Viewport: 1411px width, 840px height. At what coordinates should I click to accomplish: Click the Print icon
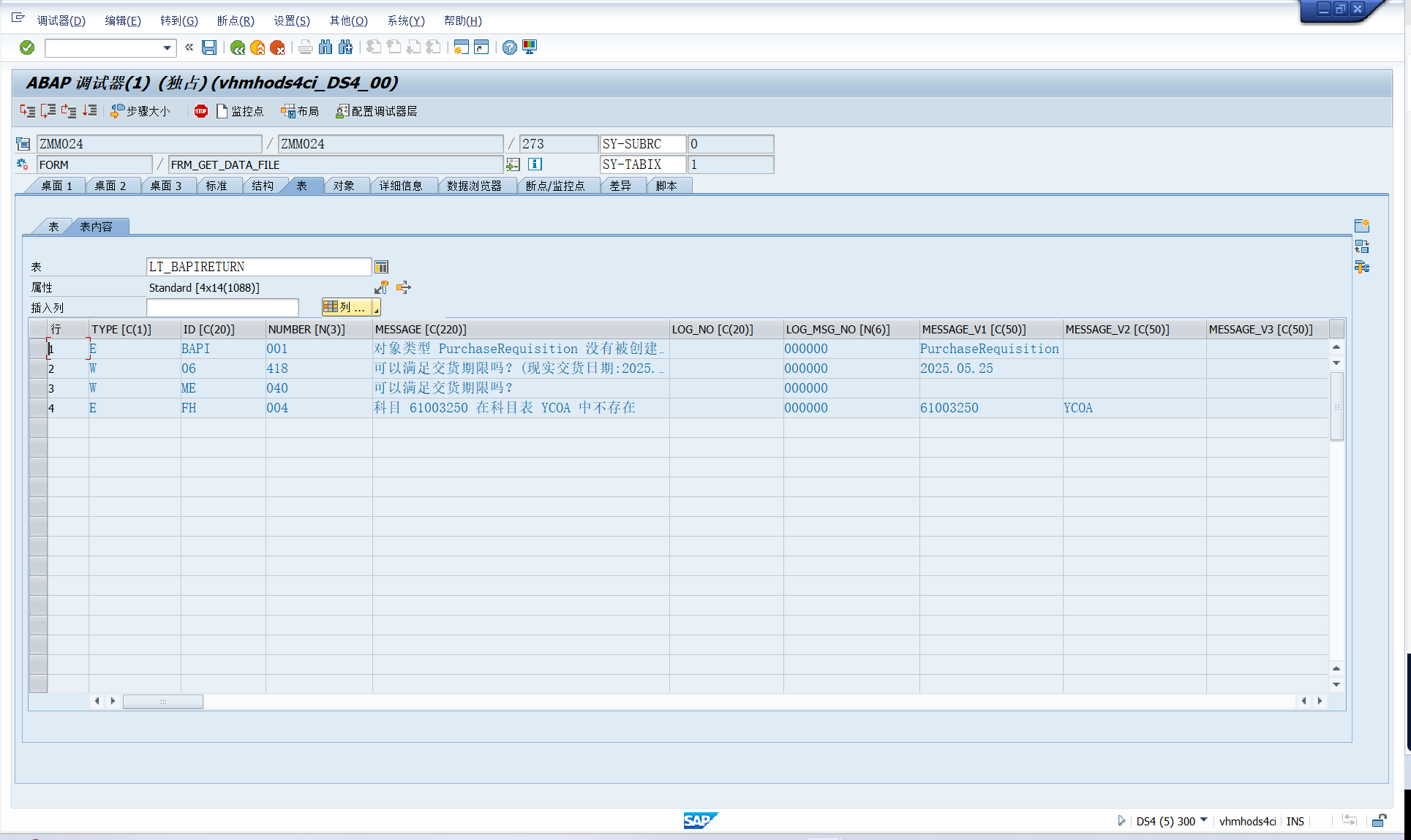306,48
